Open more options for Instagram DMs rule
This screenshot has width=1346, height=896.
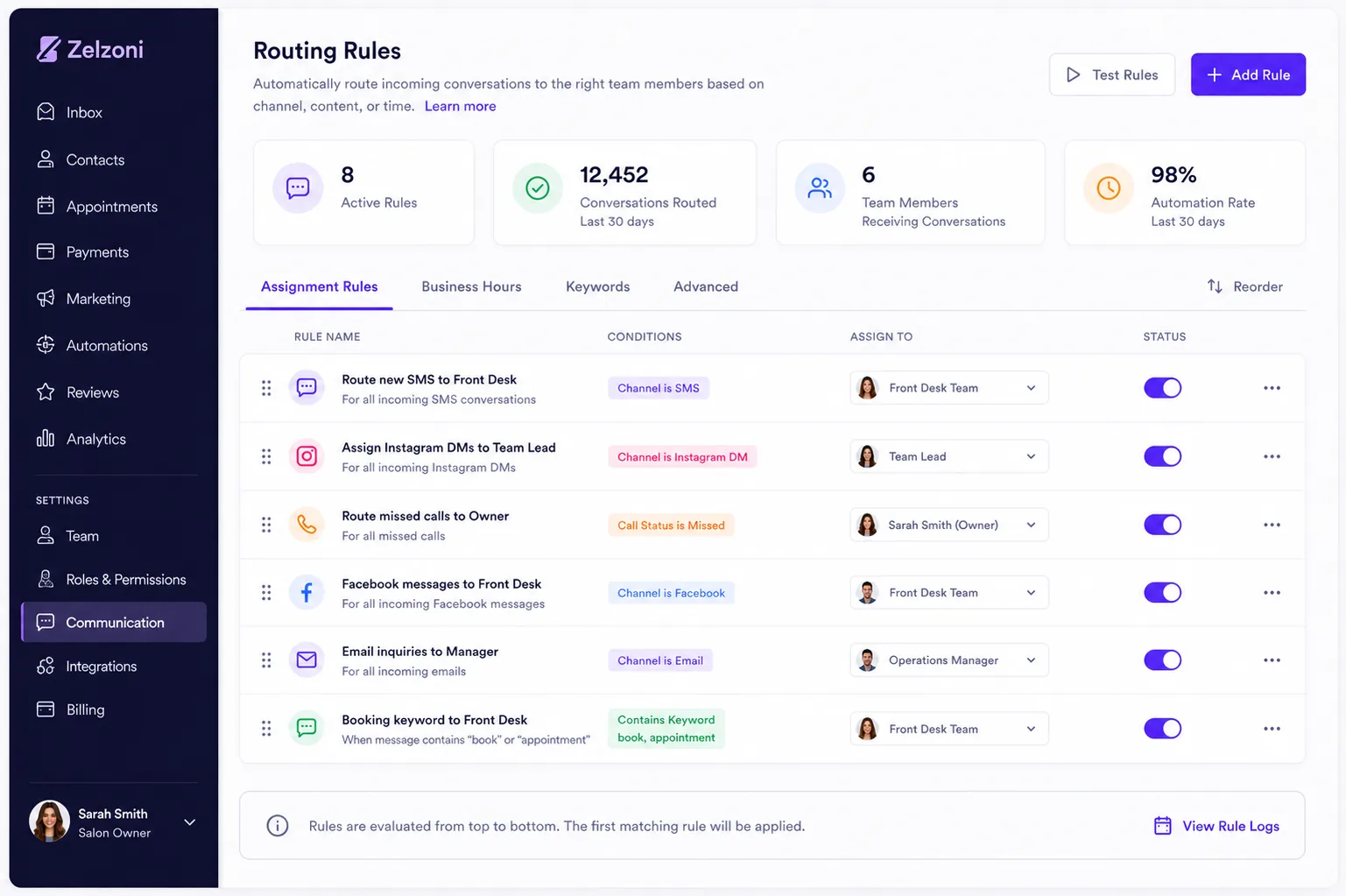coord(1272,456)
